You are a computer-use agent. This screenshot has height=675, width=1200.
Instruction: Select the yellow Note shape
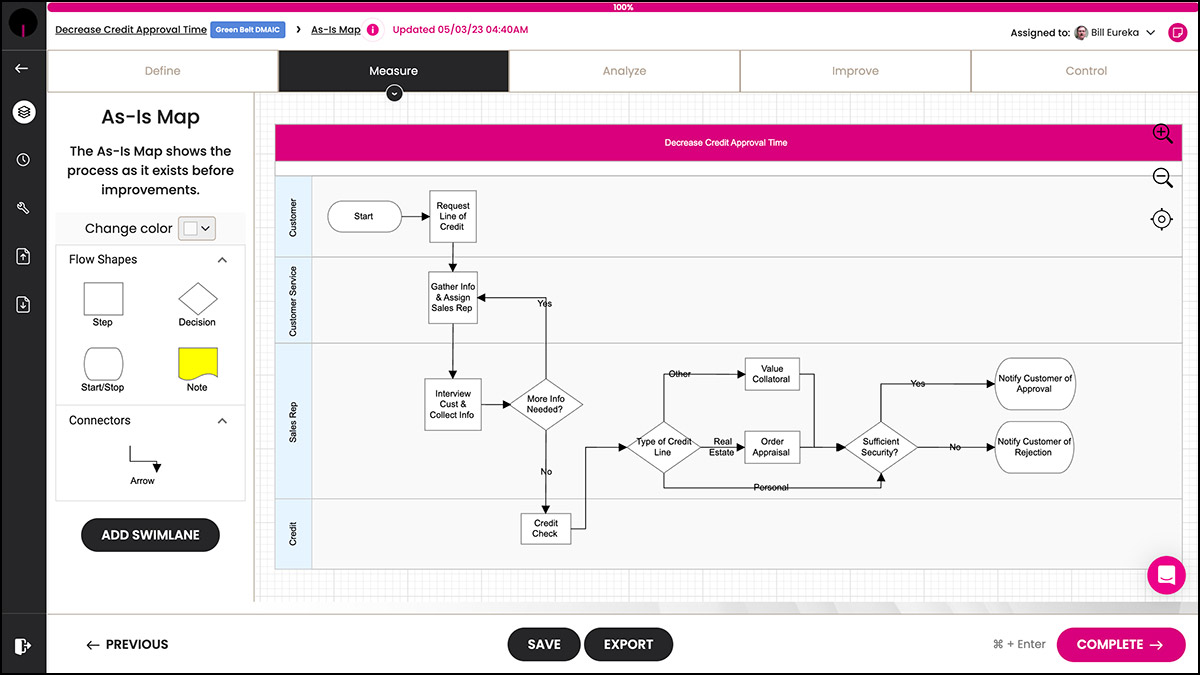(197, 362)
